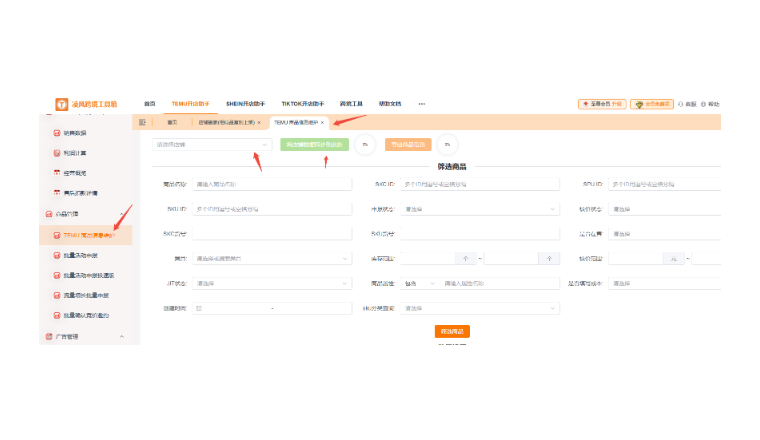Image resolution: width=760 pixels, height=440 pixels.
Task: Focus the SKC ID input field
Action: tap(480, 185)
